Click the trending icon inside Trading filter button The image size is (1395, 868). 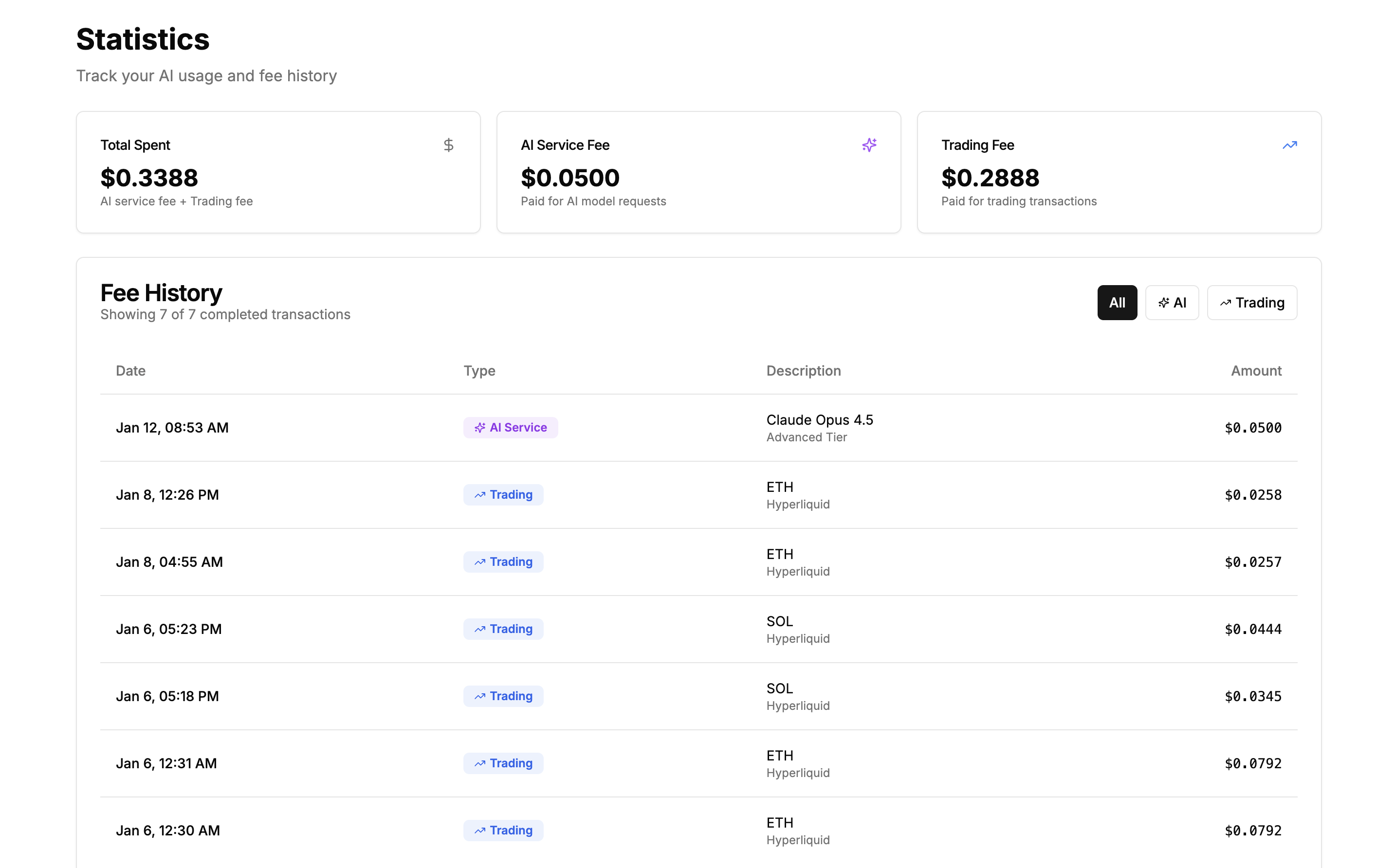(1226, 303)
